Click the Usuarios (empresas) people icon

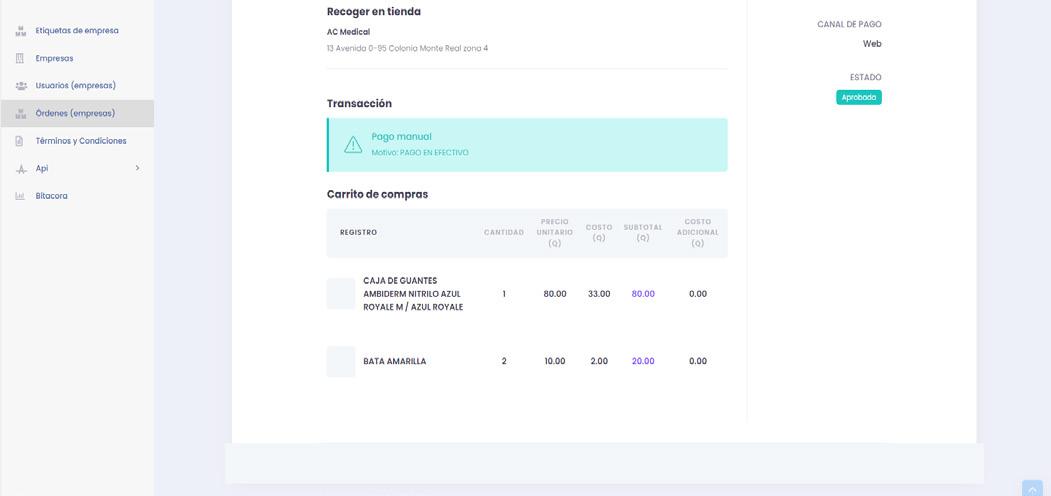point(21,86)
